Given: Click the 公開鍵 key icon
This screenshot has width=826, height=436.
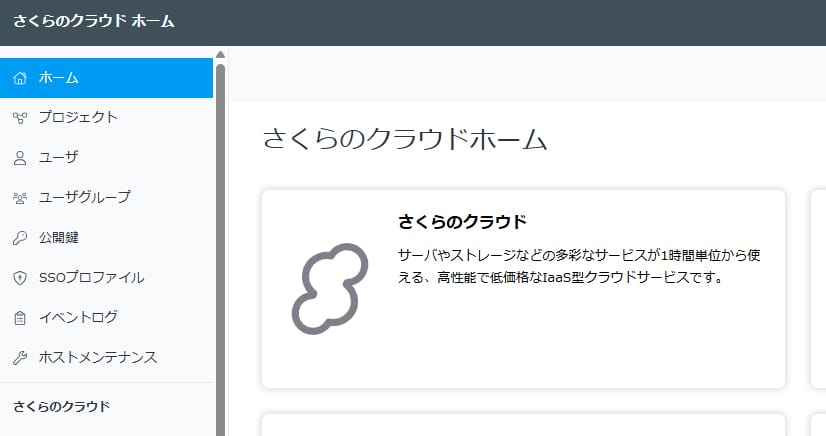Looking at the screenshot, I should click(x=20, y=238).
